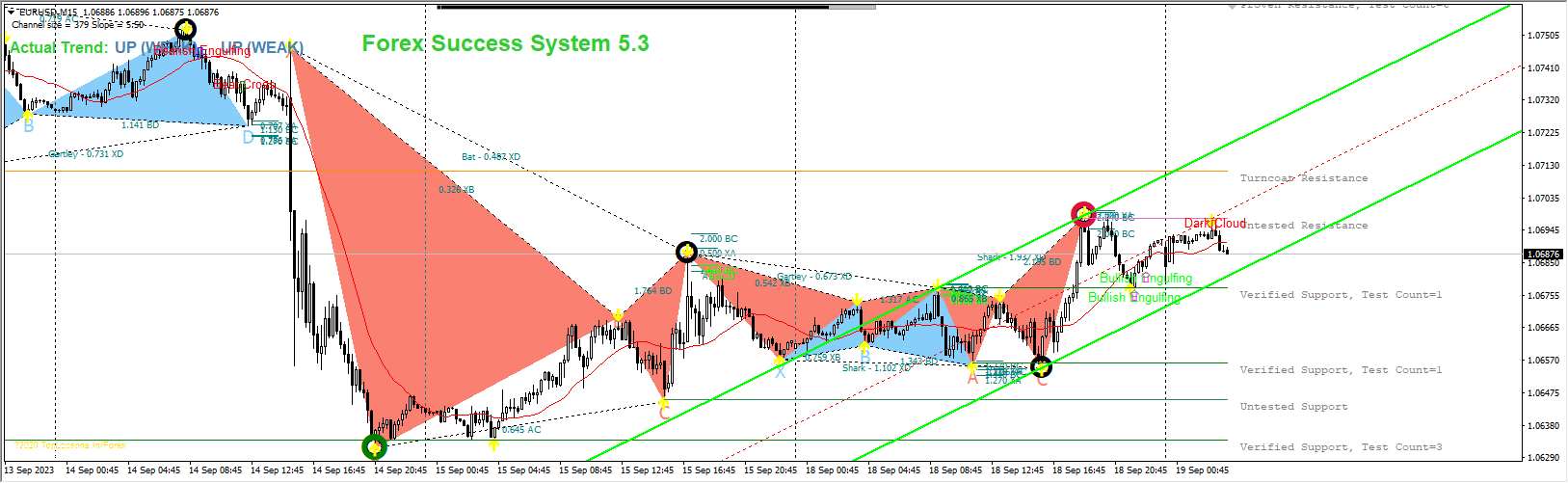Viewport: 1568px width, 483px height.
Task: Click the black circle marker beside 2.000 BC
Action: [686, 253]
